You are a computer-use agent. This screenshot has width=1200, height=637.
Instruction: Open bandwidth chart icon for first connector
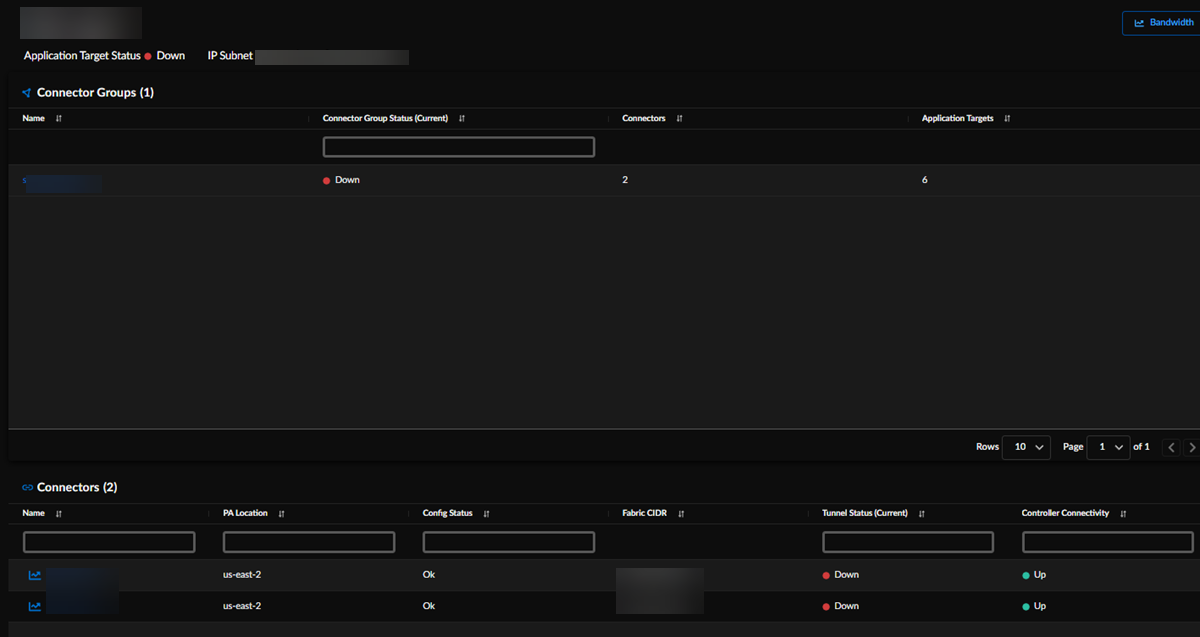click(x=35, y=575)
